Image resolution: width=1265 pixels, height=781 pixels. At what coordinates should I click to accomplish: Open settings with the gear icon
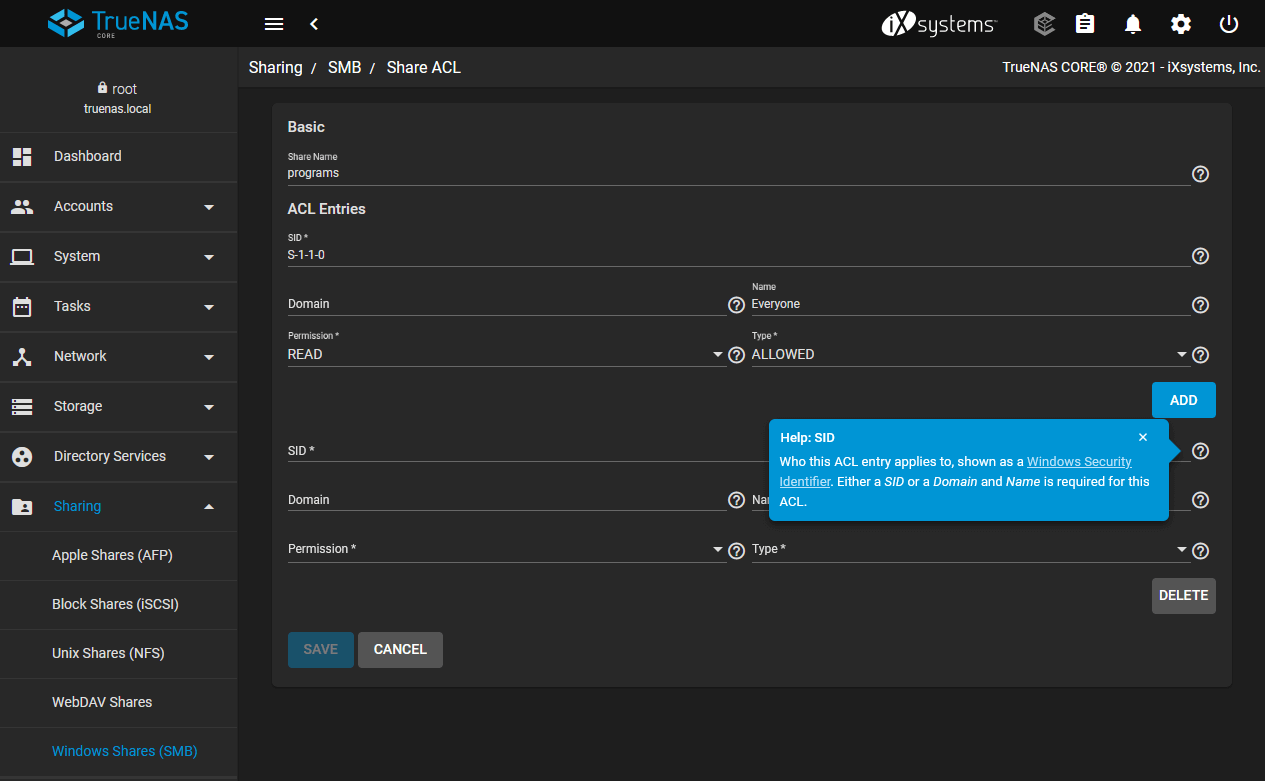point(1181,24)
